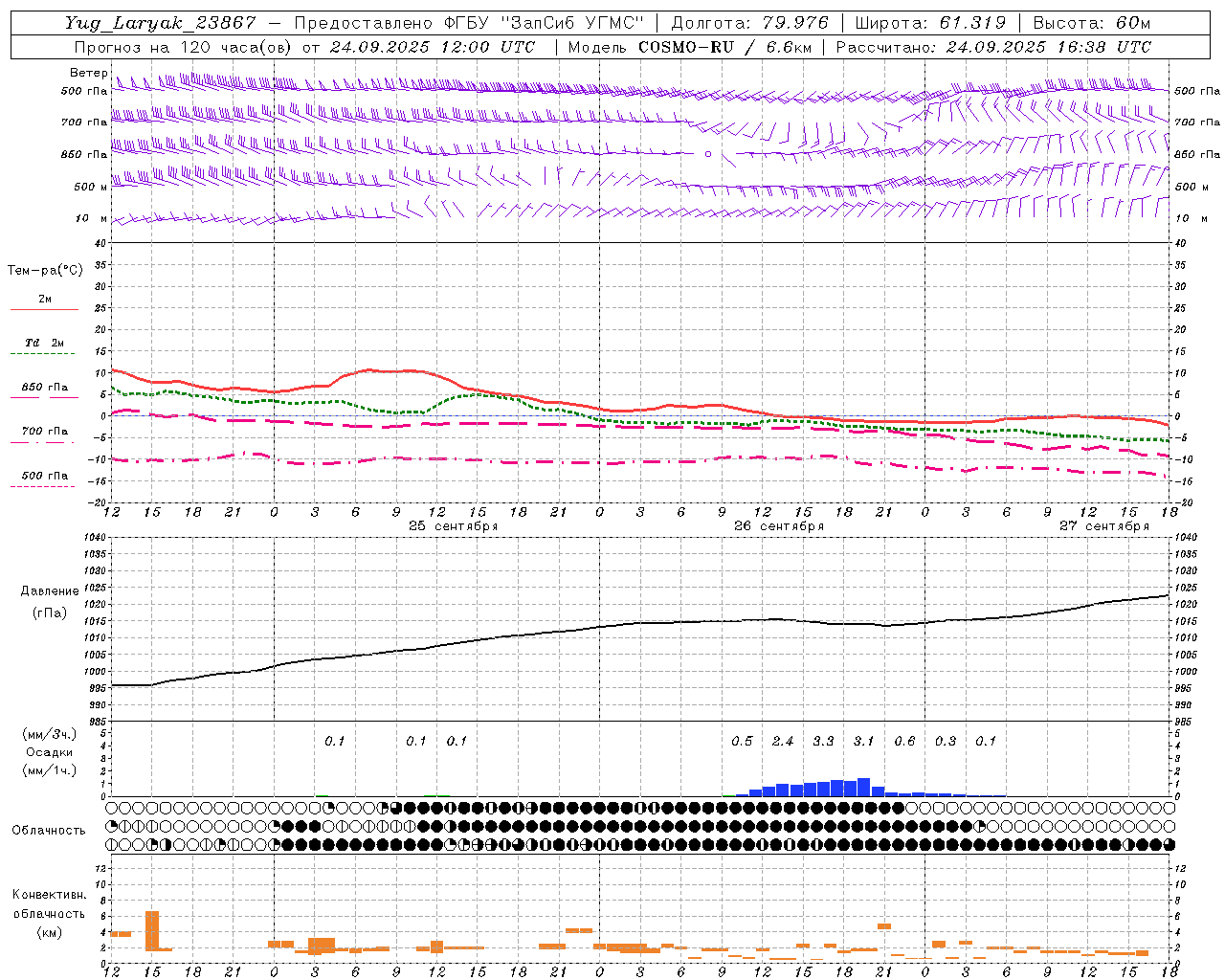Image resolution: width=1225 pixels, height=980 pixels.
Task: Click the '2м' temperature legend entry
Action: 45,299
